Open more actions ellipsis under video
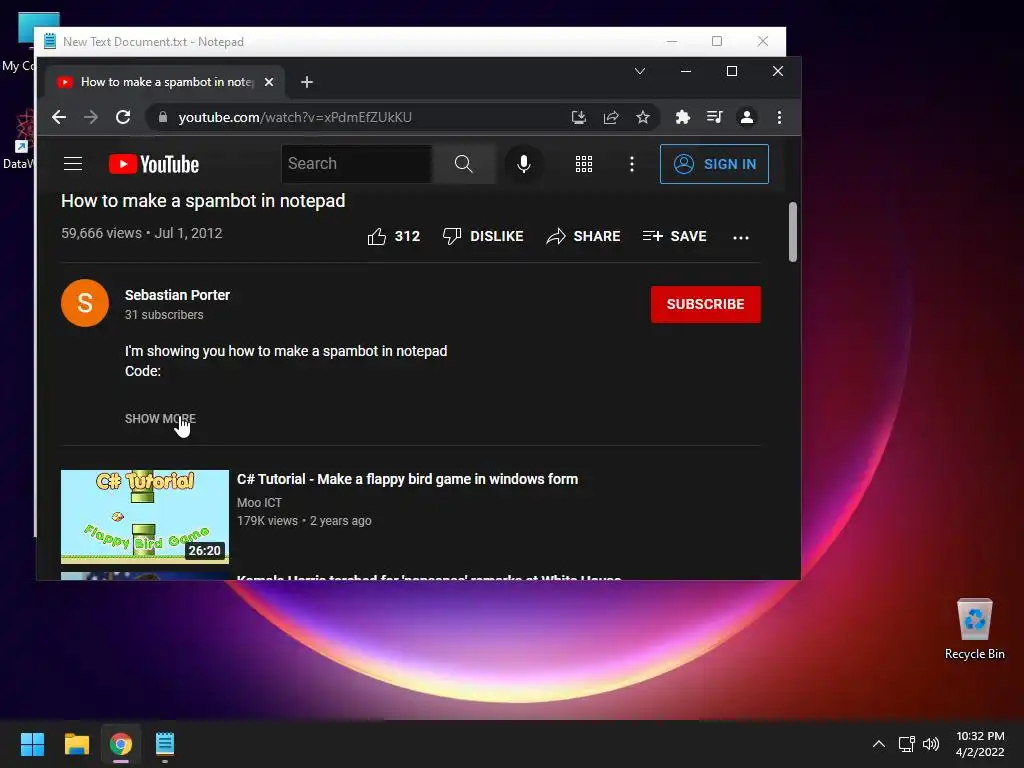The image size is (1024, 768). pyautogui.click(x=741, y=237)
